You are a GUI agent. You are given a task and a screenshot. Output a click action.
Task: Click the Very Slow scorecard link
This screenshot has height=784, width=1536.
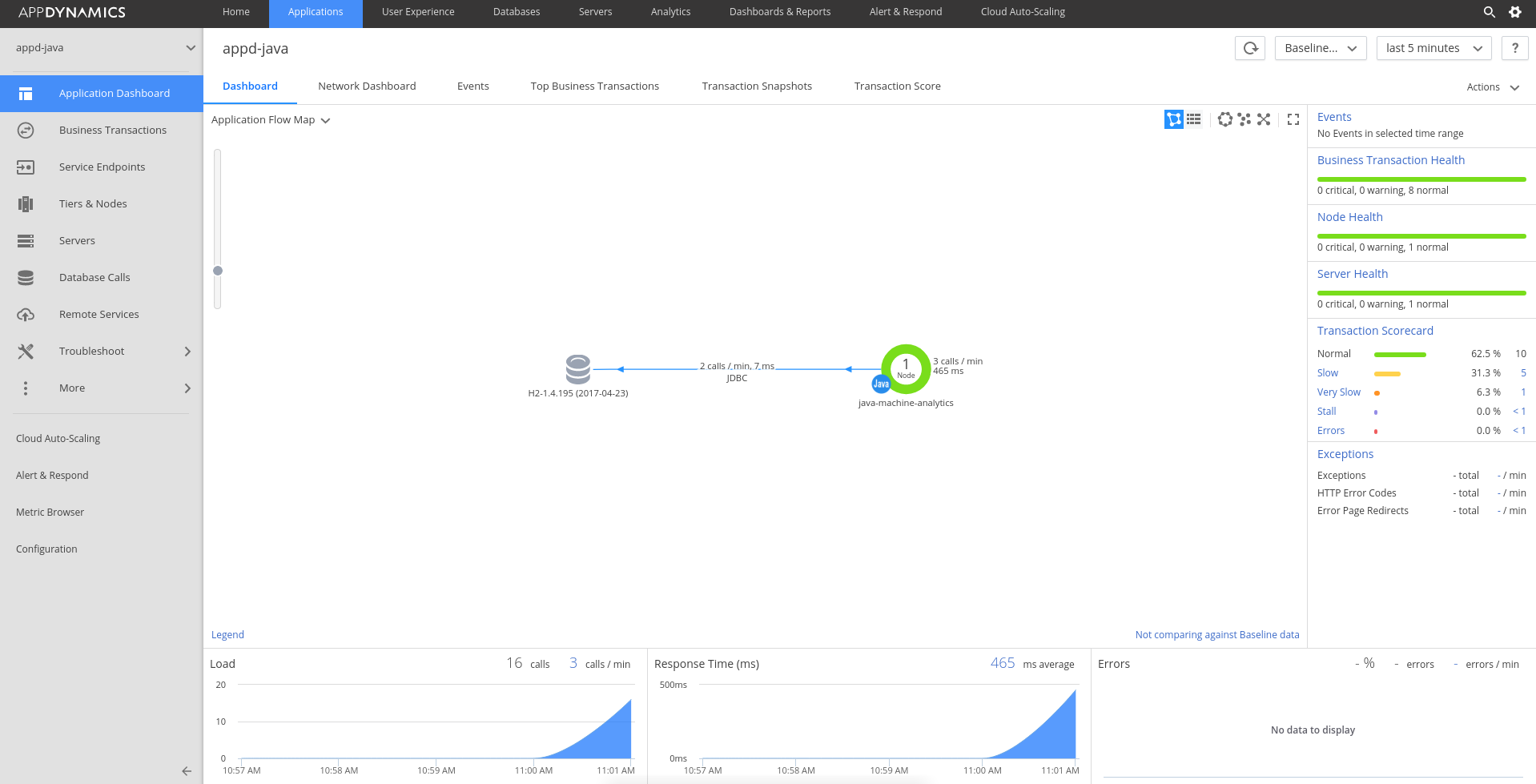pos(1339,392)
